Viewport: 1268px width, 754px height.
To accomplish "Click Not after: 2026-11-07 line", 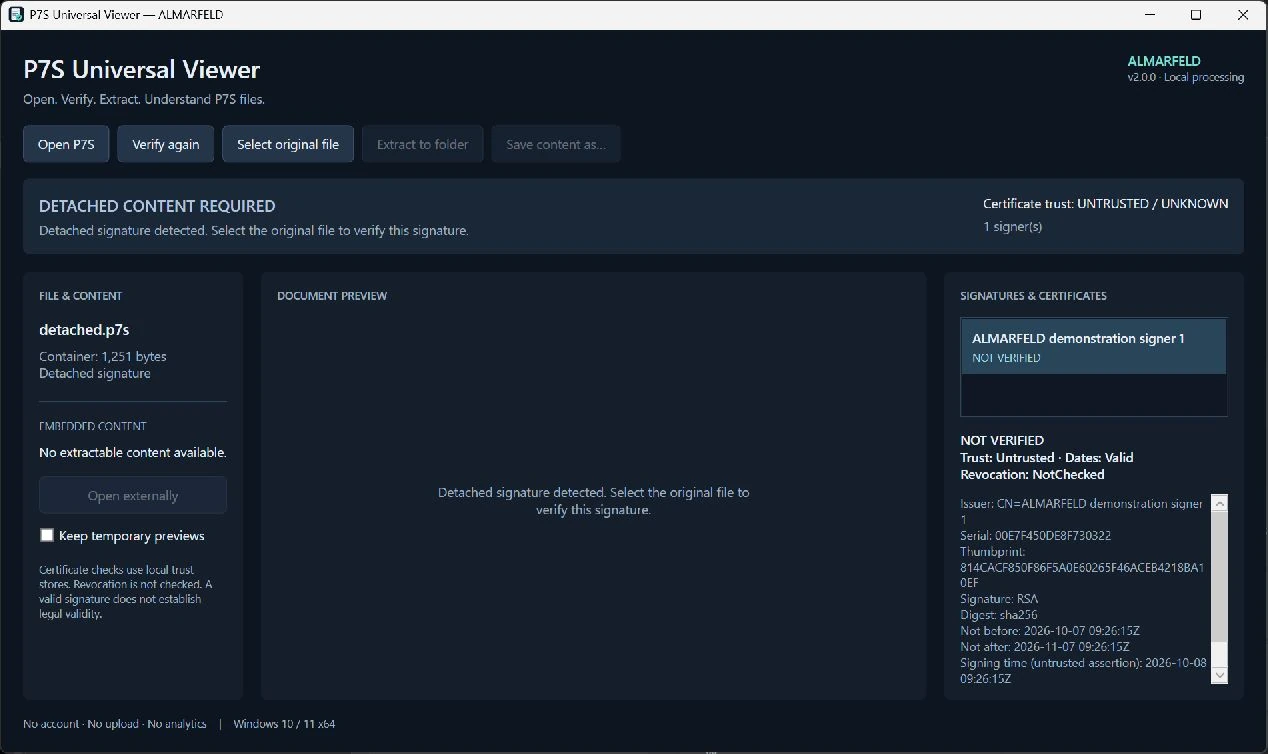I will click(x=1046, y=647).
